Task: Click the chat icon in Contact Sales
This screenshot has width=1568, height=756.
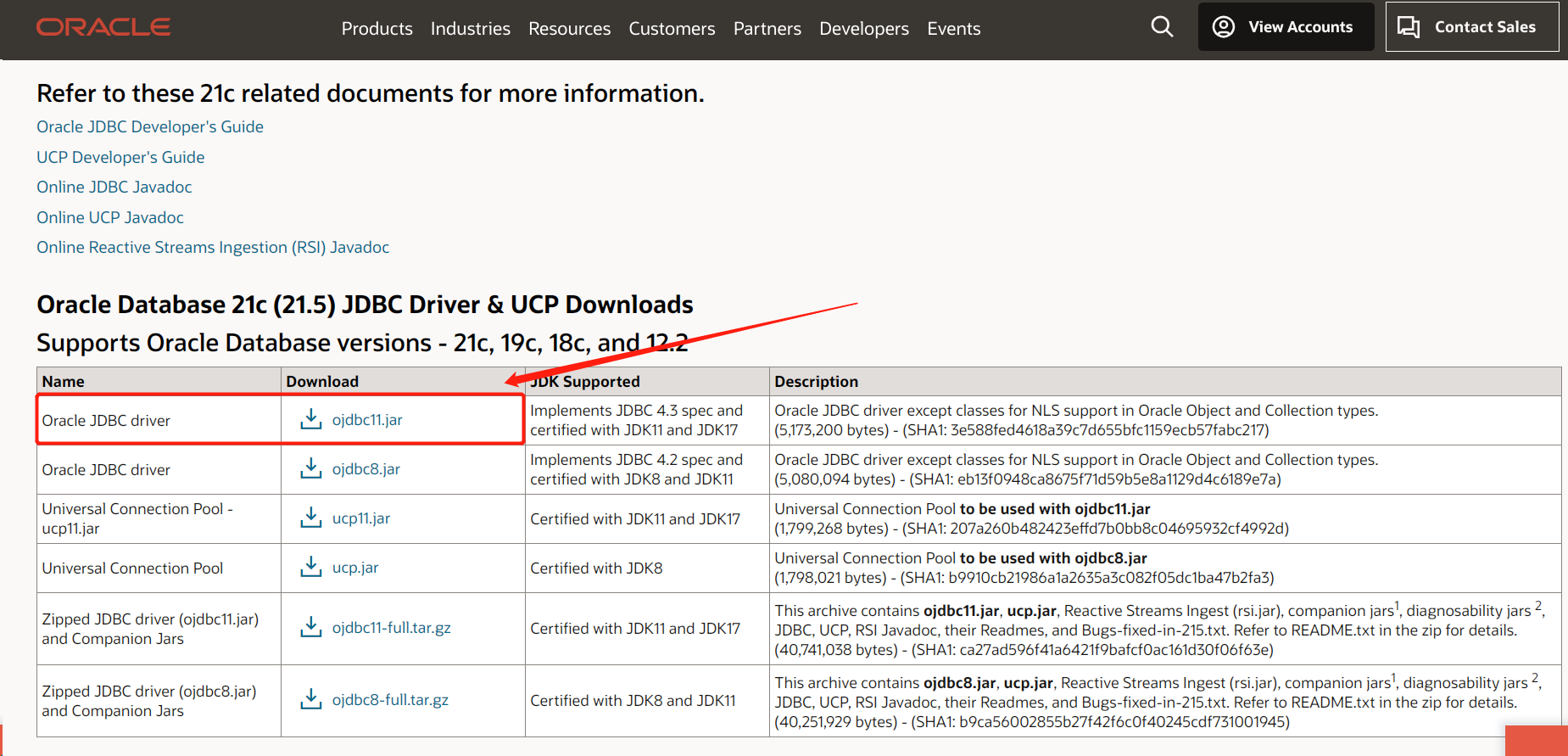Action: coord(1409,27)
